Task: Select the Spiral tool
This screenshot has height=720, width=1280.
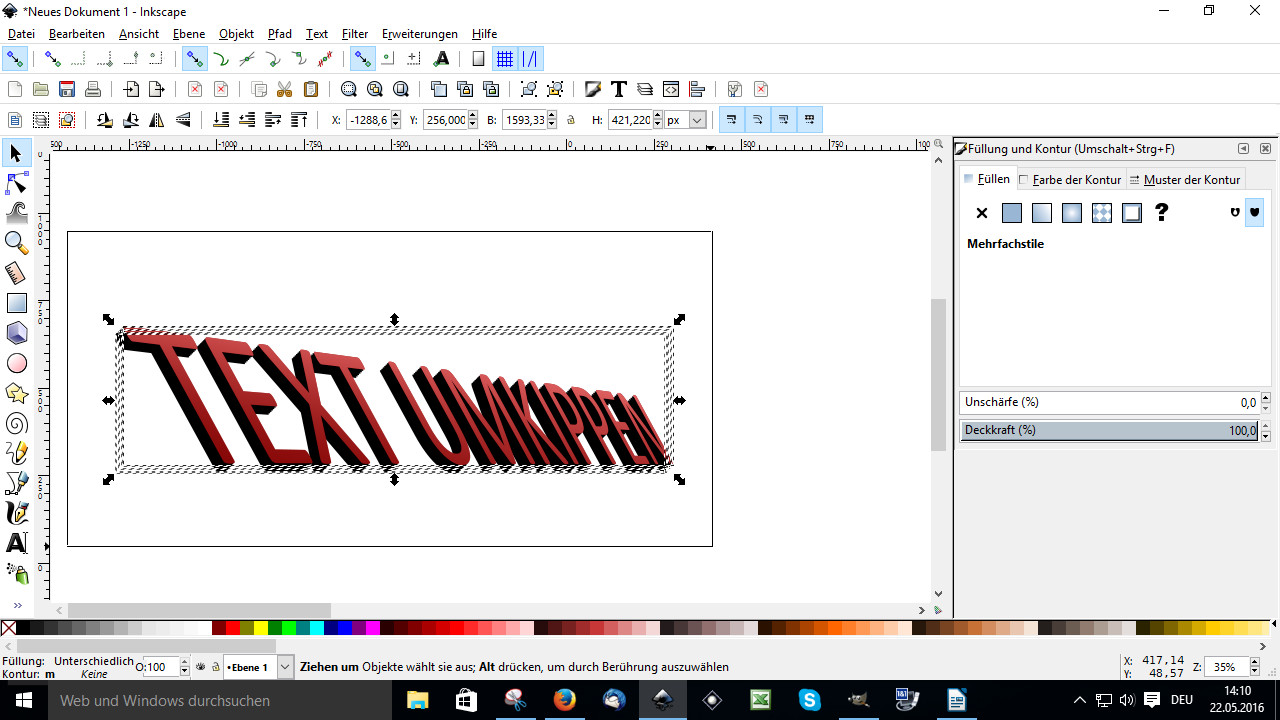Action: coord(16,423)
